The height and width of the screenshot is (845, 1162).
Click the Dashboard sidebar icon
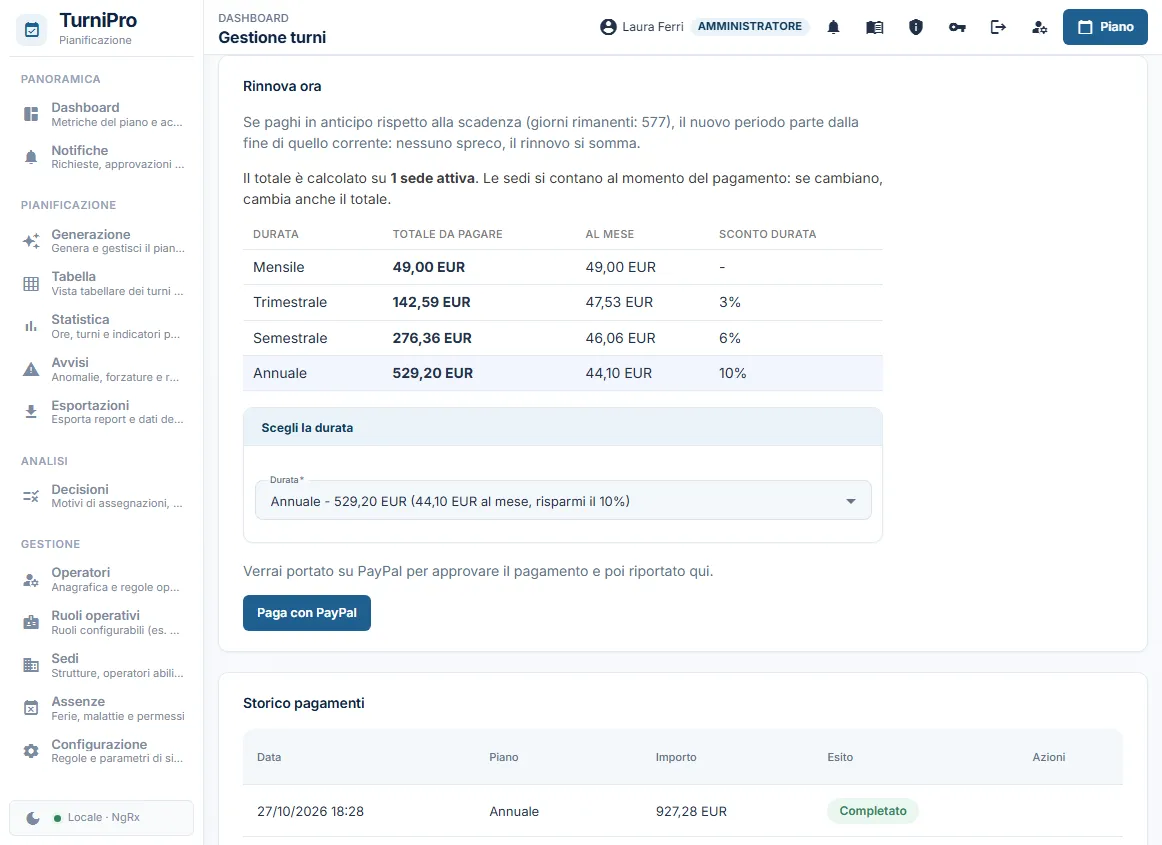31,114
